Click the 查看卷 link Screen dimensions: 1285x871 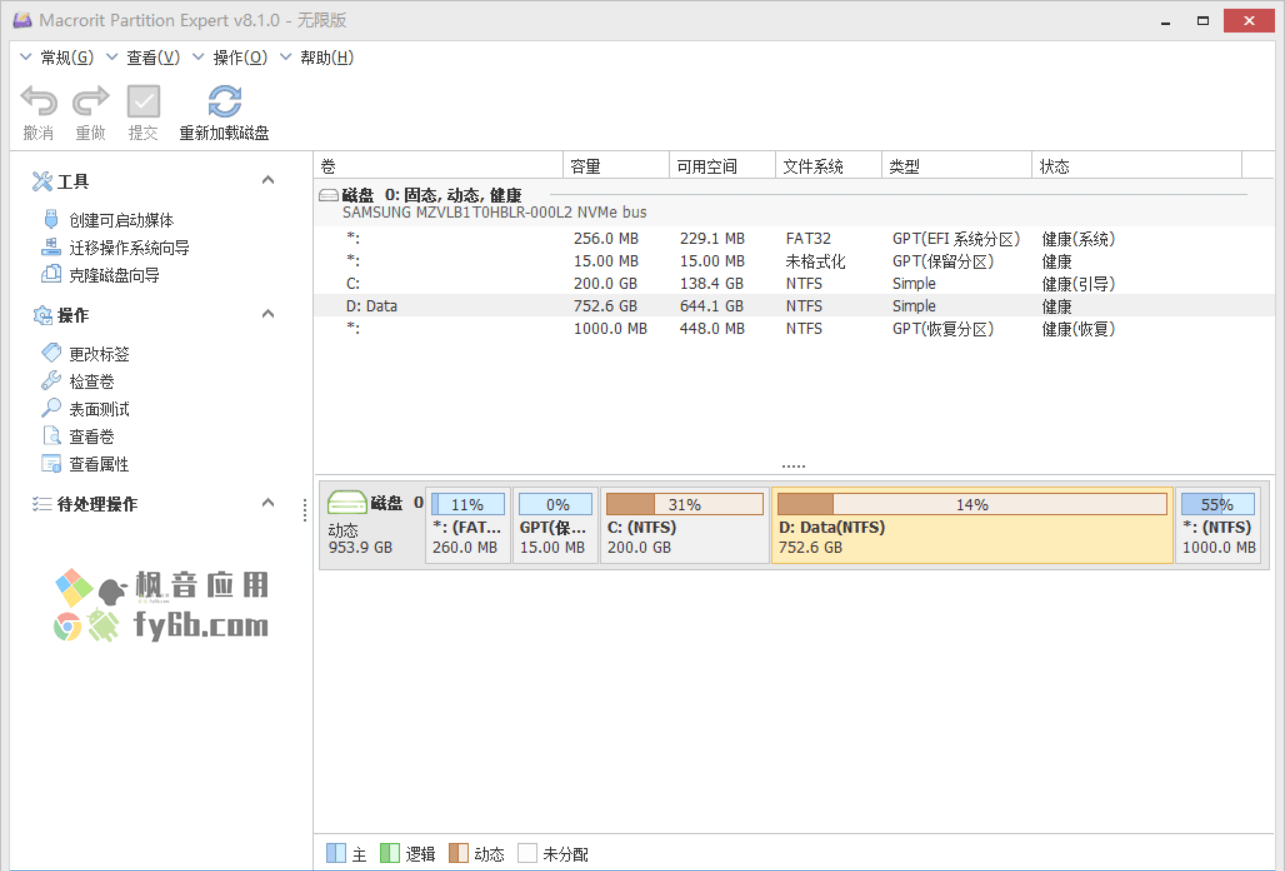[x=91, y=437]
